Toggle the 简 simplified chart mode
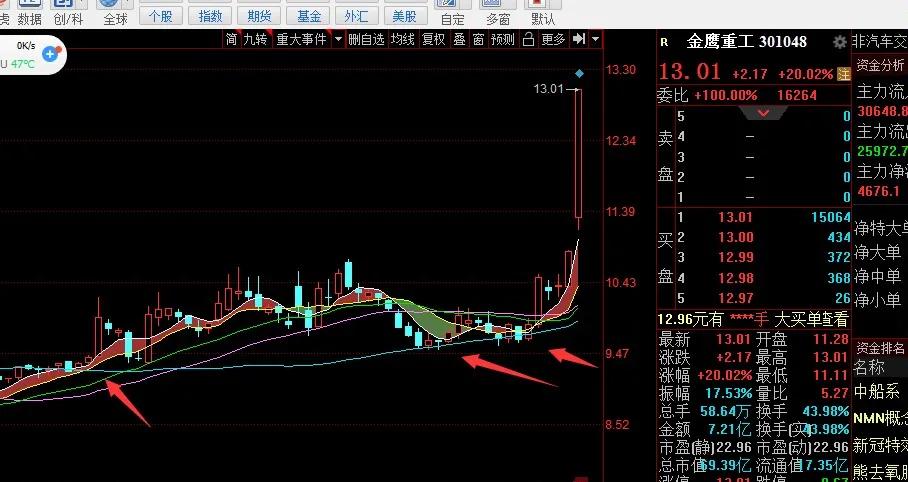 click(232, 39)
